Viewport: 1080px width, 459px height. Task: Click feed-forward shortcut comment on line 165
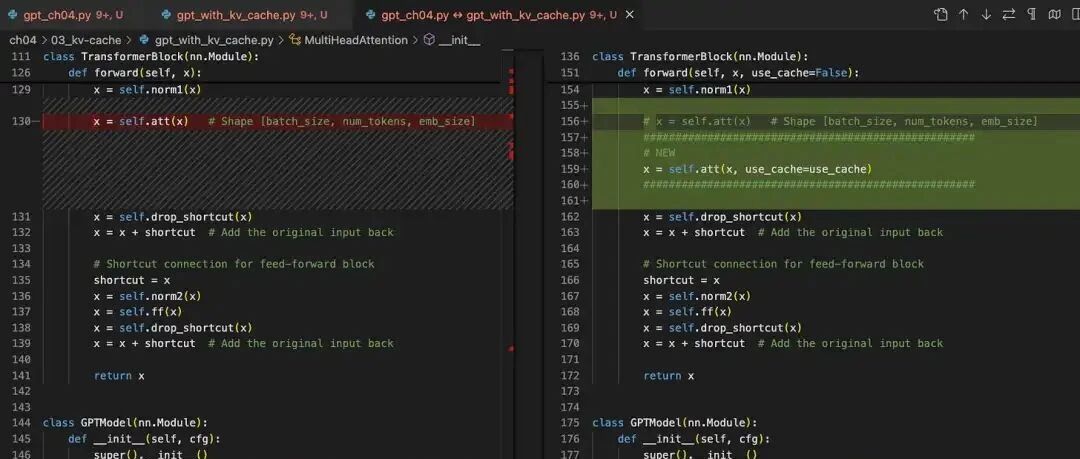coord(784,264)
